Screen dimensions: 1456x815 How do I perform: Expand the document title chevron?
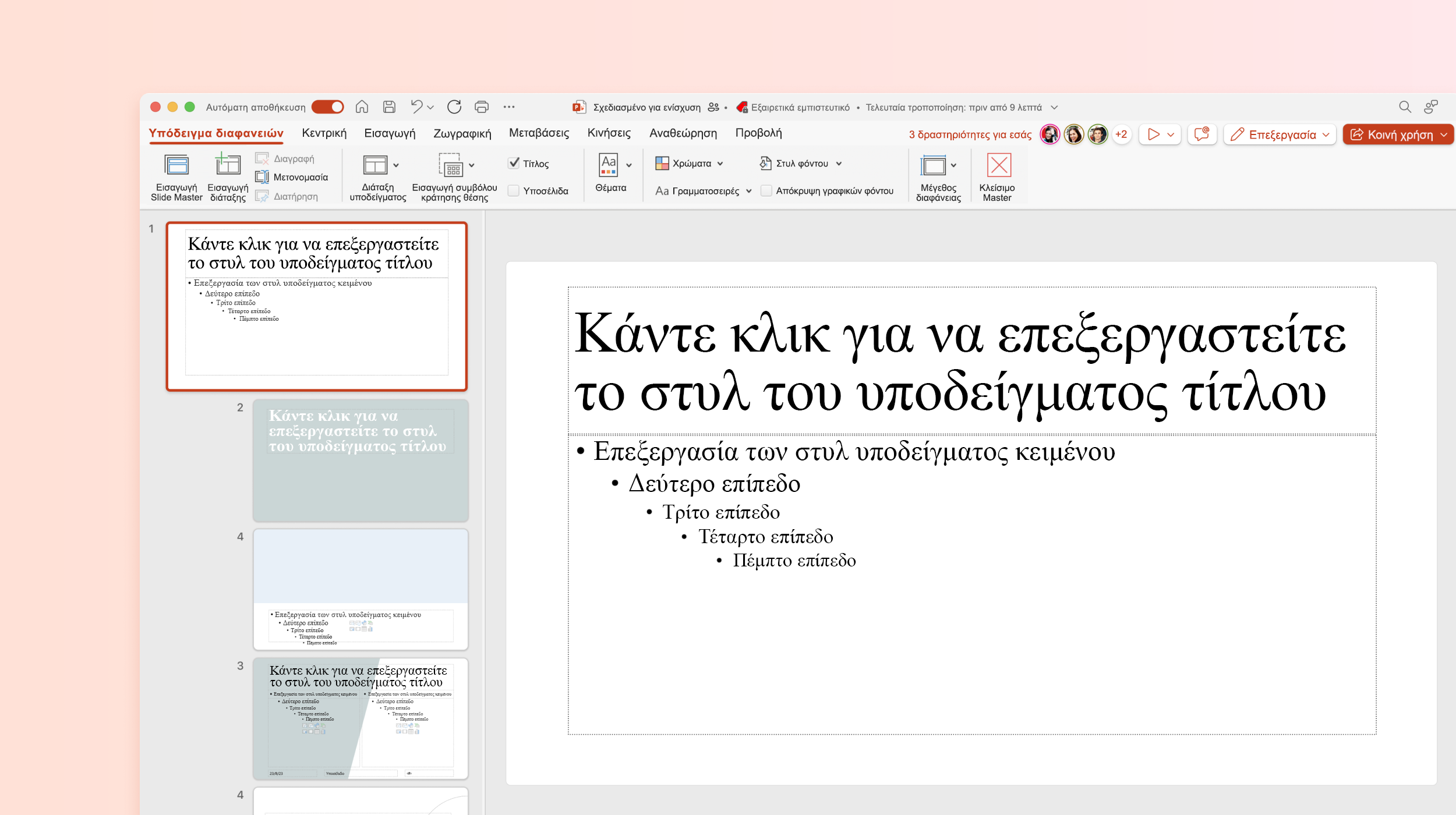(1054, 107)
